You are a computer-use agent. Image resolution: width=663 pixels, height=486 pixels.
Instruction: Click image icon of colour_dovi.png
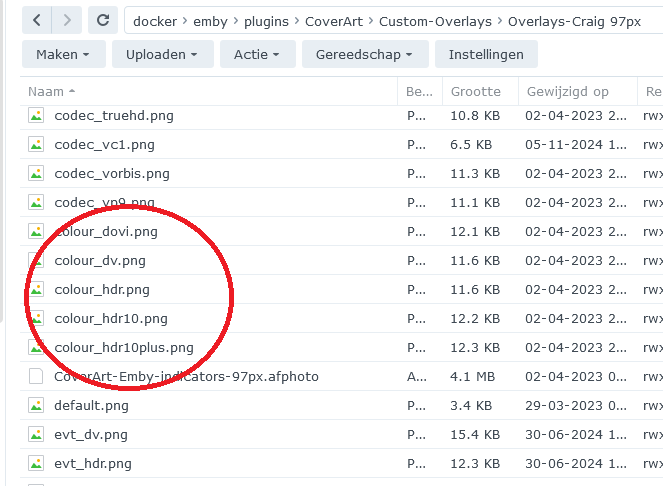pos(36,231)
